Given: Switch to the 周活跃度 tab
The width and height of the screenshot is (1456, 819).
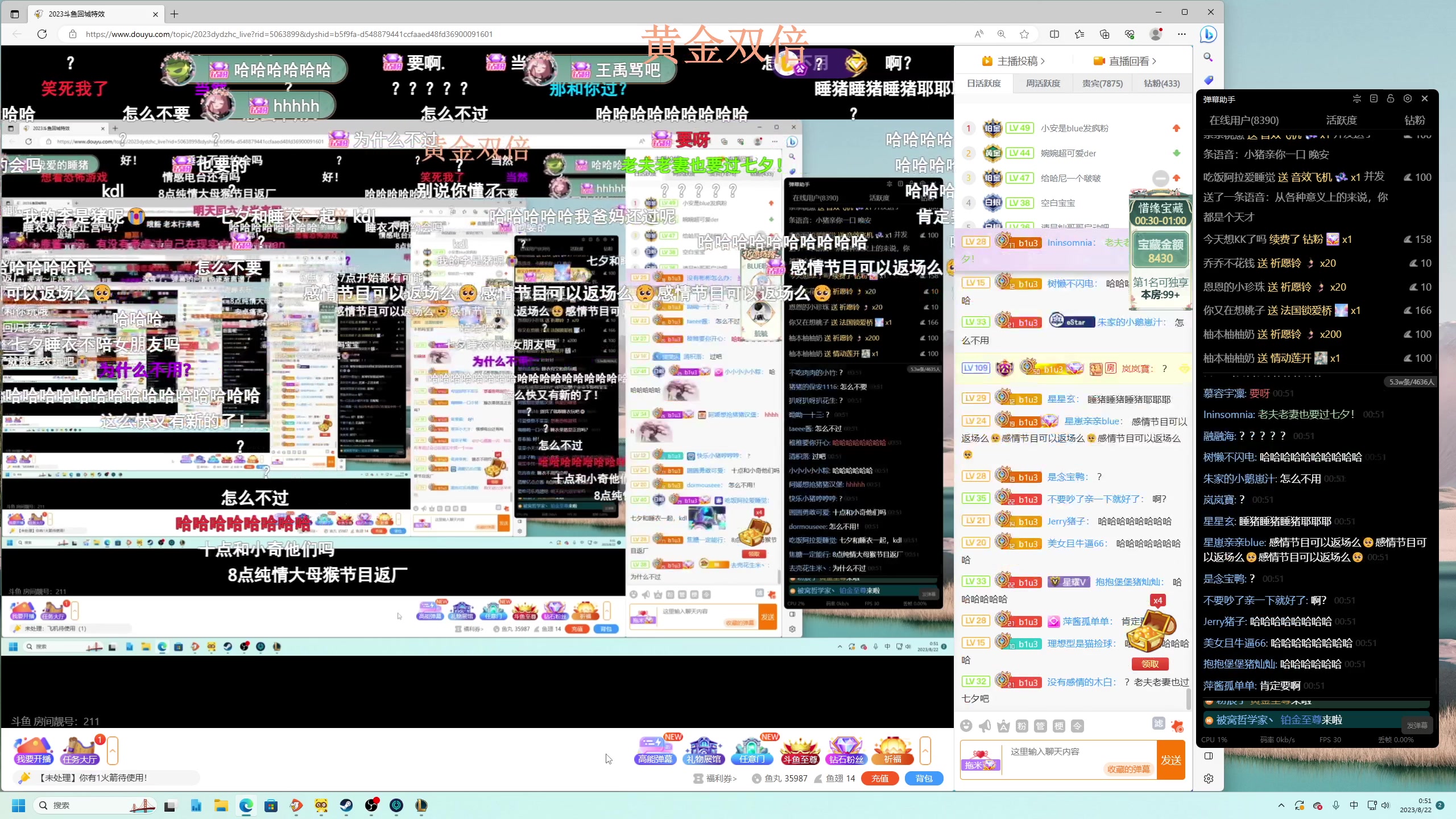Looking at the screenshot, I should 1043,83.
